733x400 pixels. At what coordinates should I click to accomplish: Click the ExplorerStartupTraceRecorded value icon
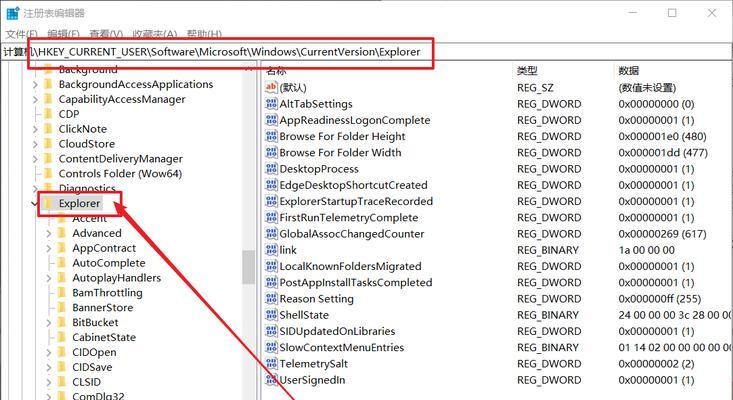[271, 201]
